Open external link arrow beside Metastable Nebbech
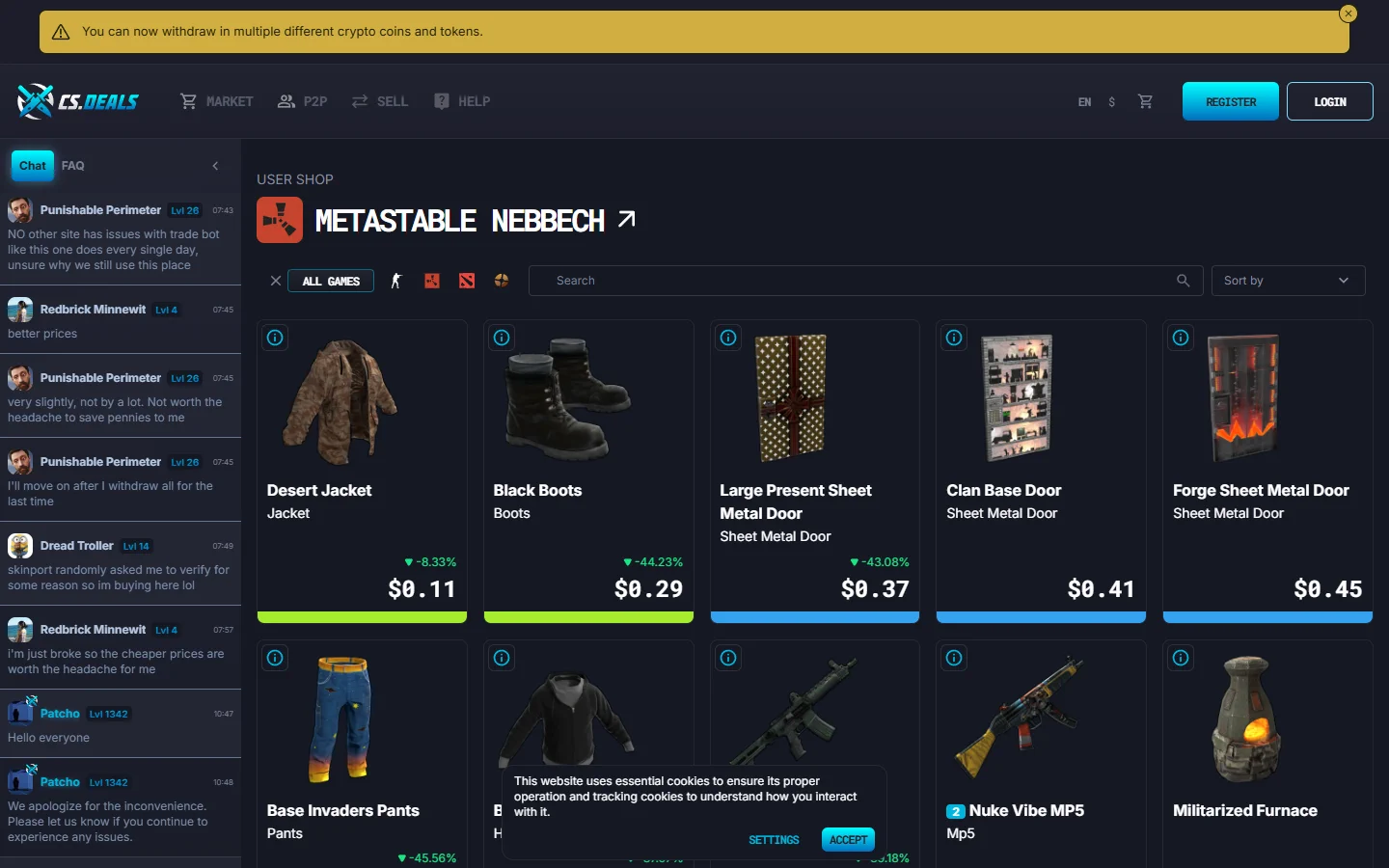This screenshot has height=868, width=1389. coord(627,220)
